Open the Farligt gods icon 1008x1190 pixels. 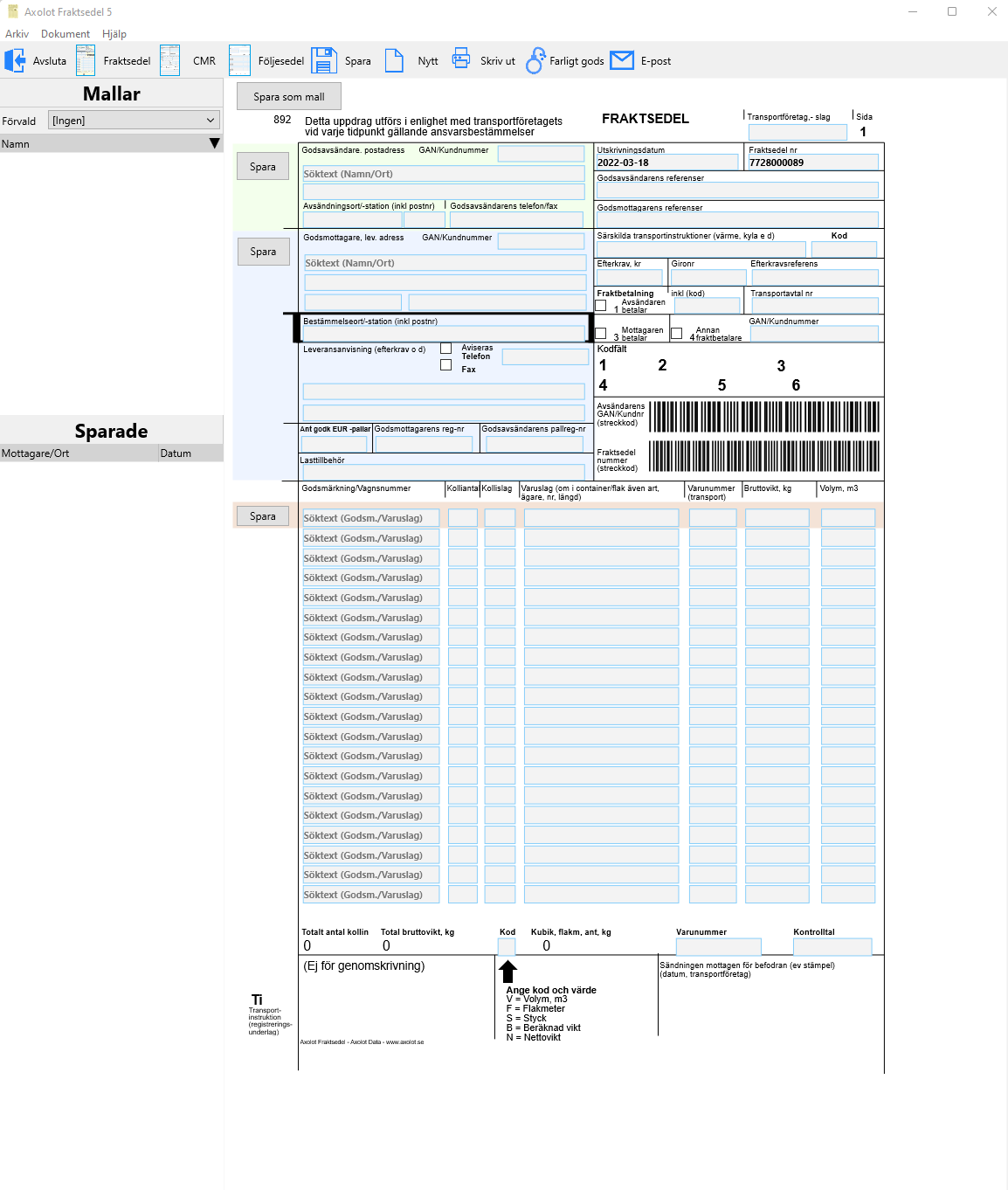coord(535,61)
